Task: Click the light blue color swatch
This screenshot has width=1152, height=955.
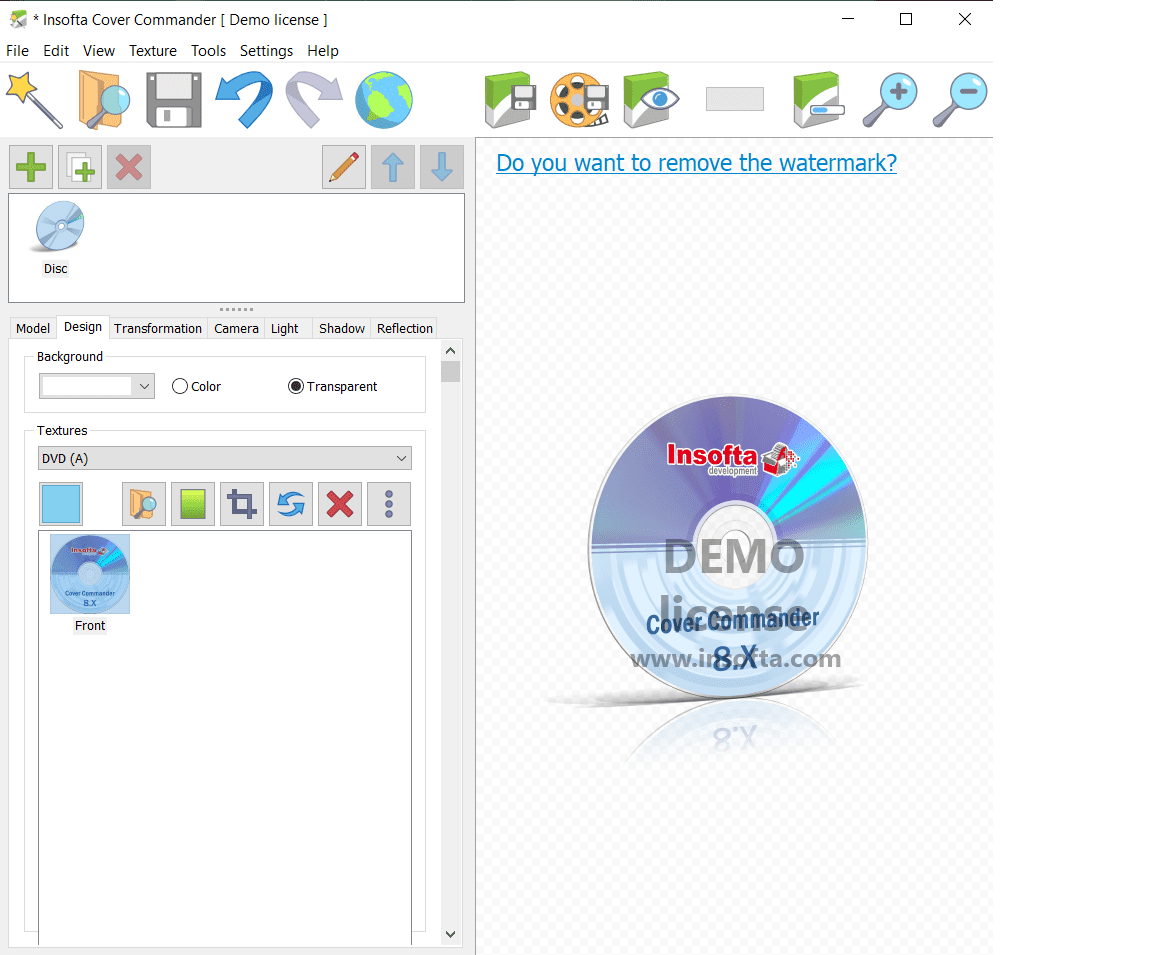Action: click(x=61, y=504)
